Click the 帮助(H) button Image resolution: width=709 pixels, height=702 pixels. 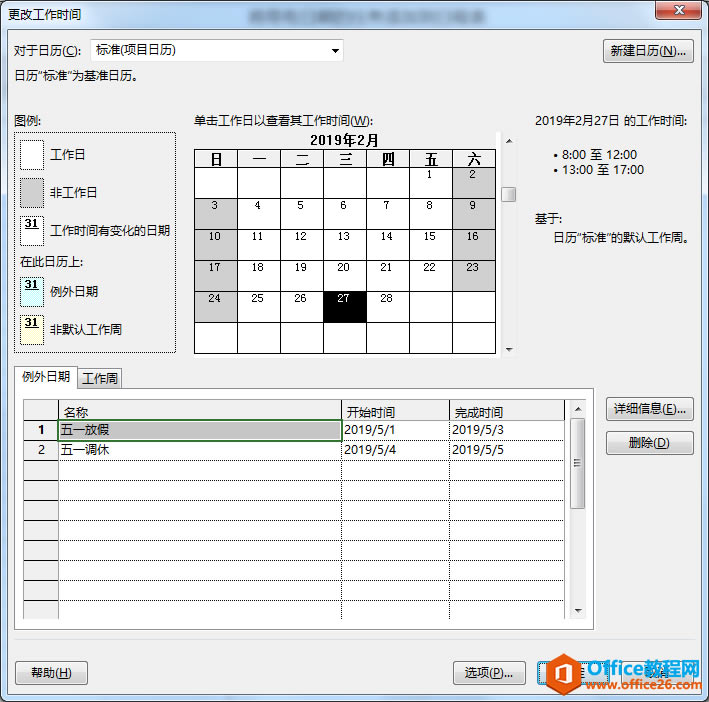(51, 673)
